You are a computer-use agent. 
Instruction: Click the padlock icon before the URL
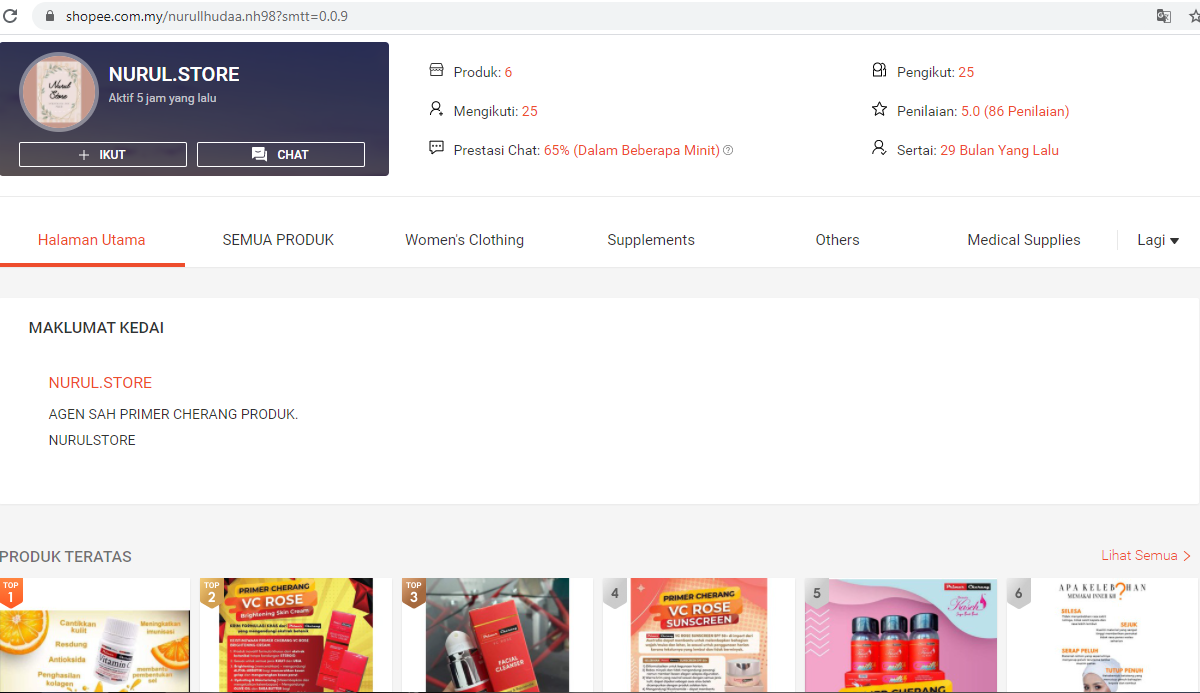(x=49, y=16)
